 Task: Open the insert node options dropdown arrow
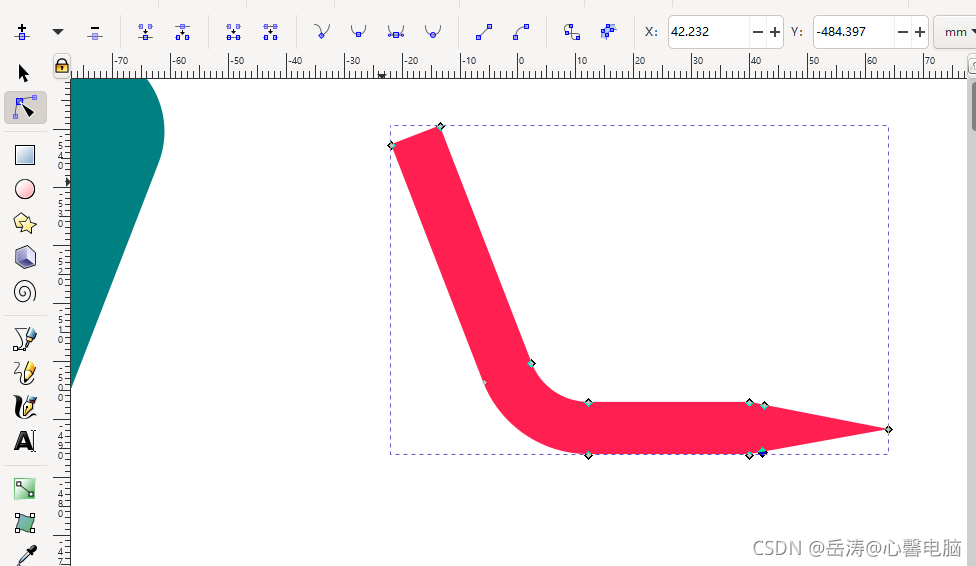[58, 32]
